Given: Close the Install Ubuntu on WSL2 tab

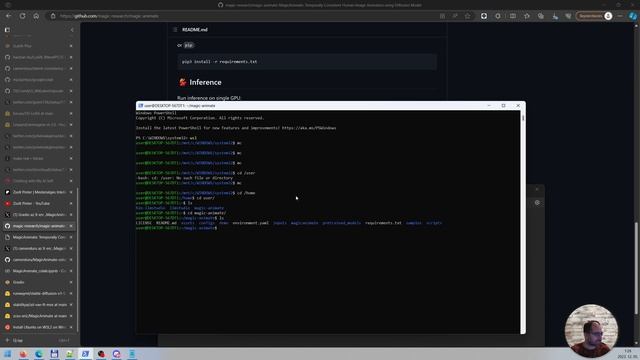Looking at the screenshot, I should [x=71, y=327].
